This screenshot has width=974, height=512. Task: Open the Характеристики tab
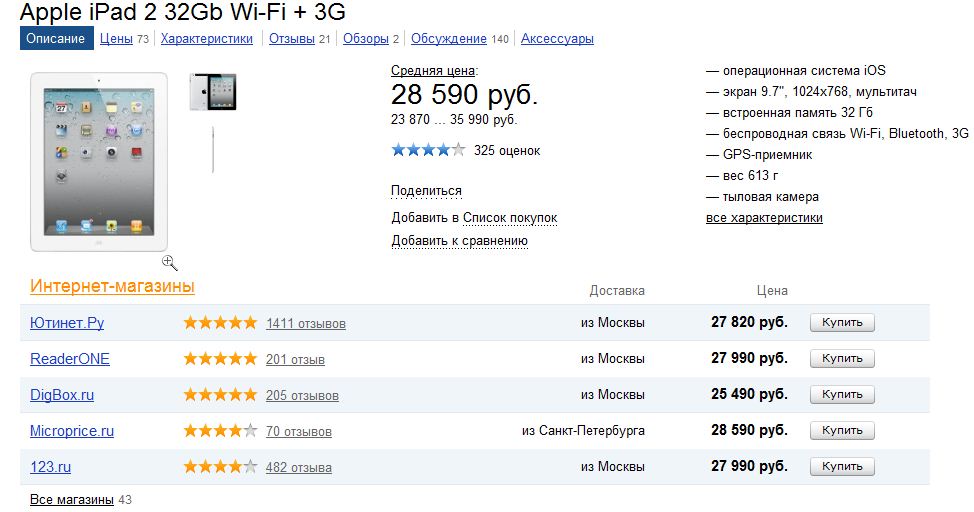207,39
